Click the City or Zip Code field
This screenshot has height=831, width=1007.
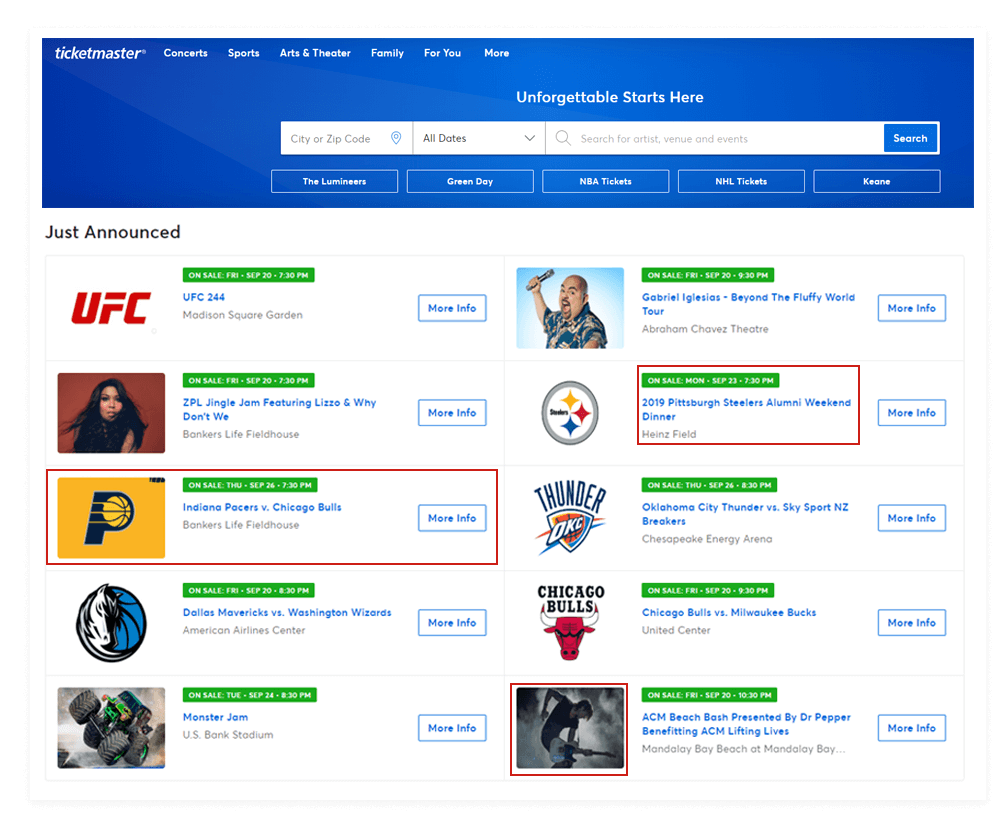point(347,138)
